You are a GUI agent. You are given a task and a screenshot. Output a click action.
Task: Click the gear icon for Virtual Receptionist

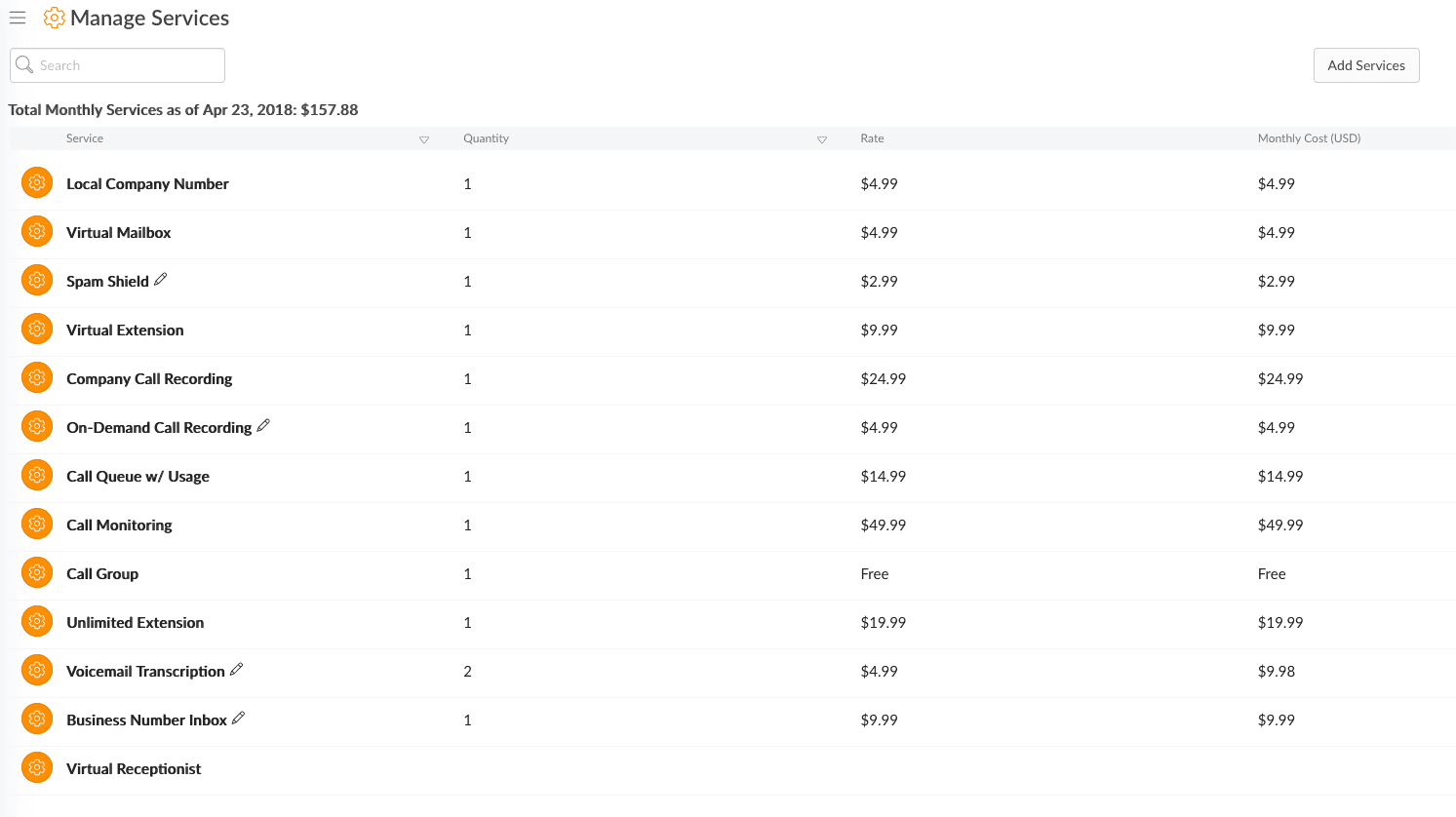coord(37,768)
